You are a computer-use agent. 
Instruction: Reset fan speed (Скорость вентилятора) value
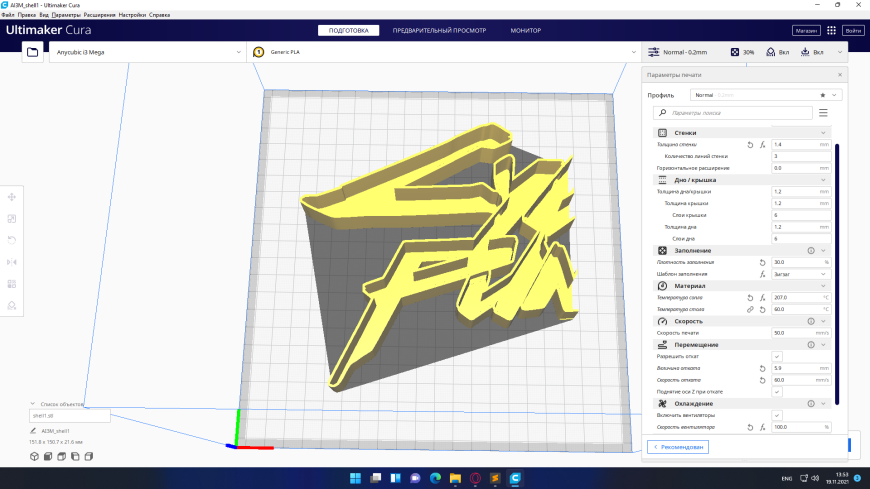(x=750, y=427)
